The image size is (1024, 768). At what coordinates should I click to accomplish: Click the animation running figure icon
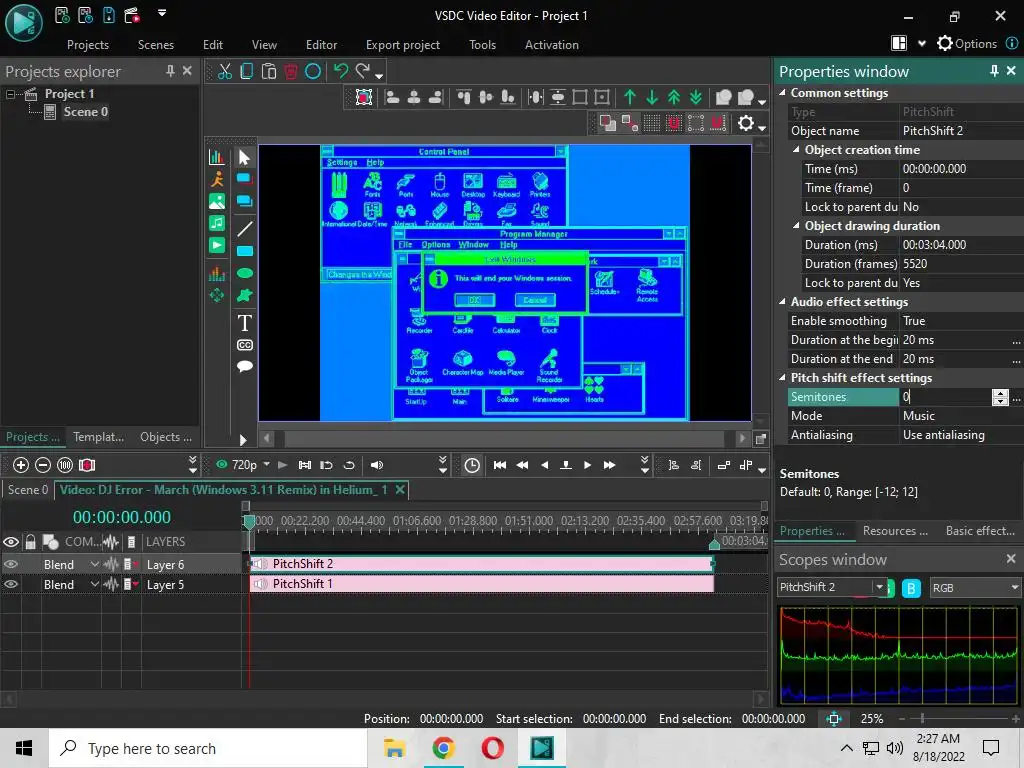(x=217, y=179)
